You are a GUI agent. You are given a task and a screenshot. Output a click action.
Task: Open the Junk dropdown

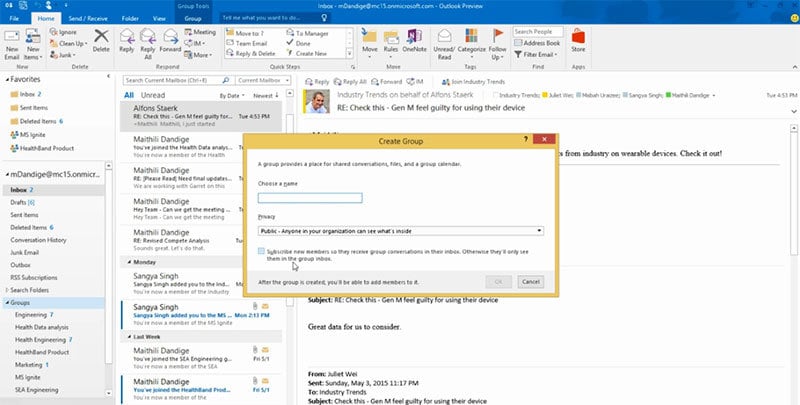(x=63, y=55)
